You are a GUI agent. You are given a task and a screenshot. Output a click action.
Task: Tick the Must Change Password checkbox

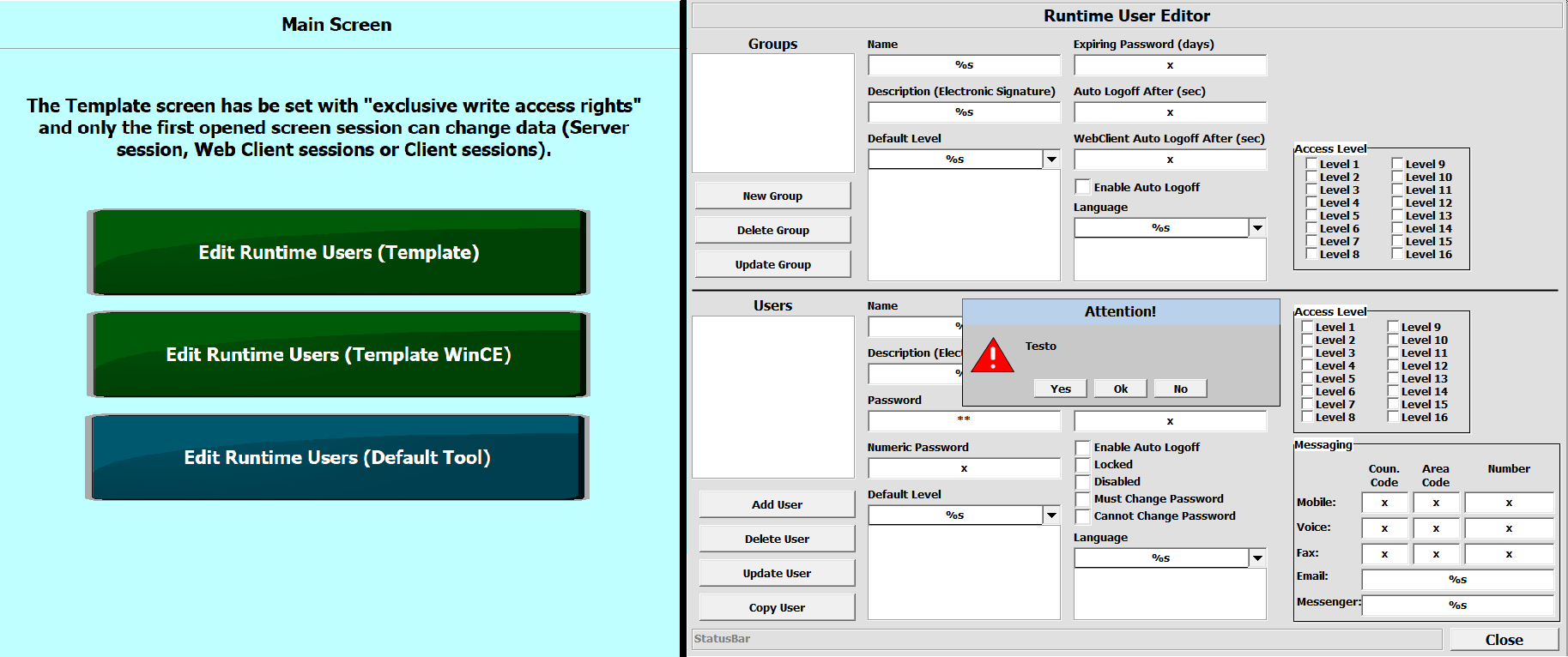[1083, 499]
